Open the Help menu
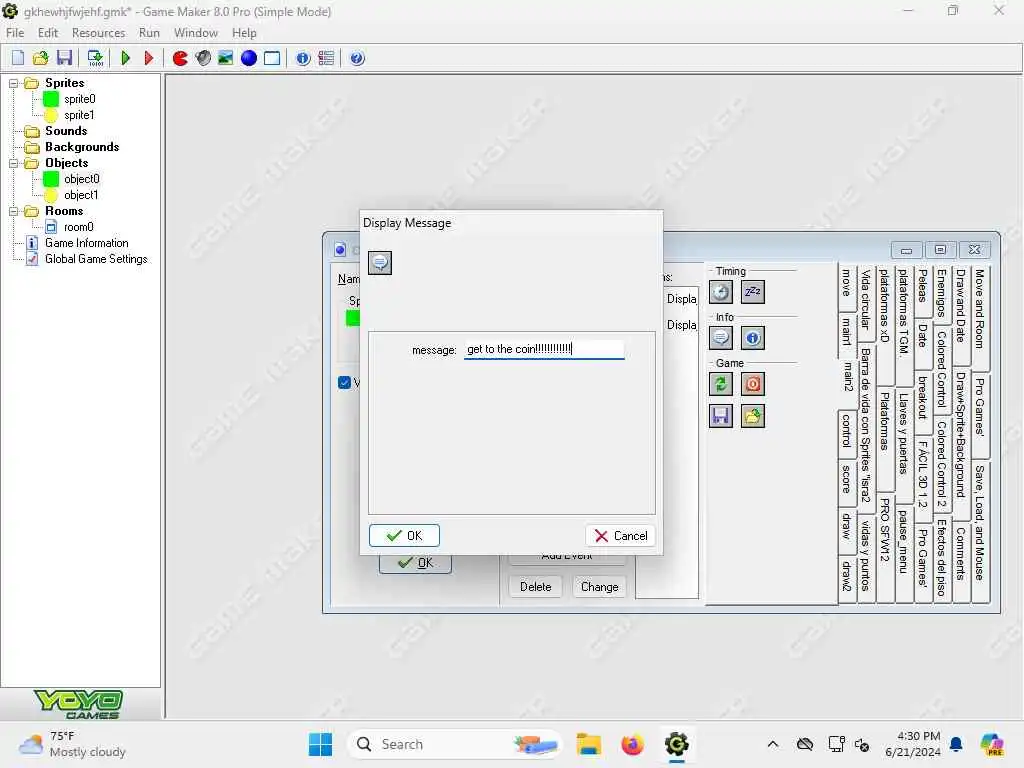The image size is (1024, 768). tap(244, 33)
